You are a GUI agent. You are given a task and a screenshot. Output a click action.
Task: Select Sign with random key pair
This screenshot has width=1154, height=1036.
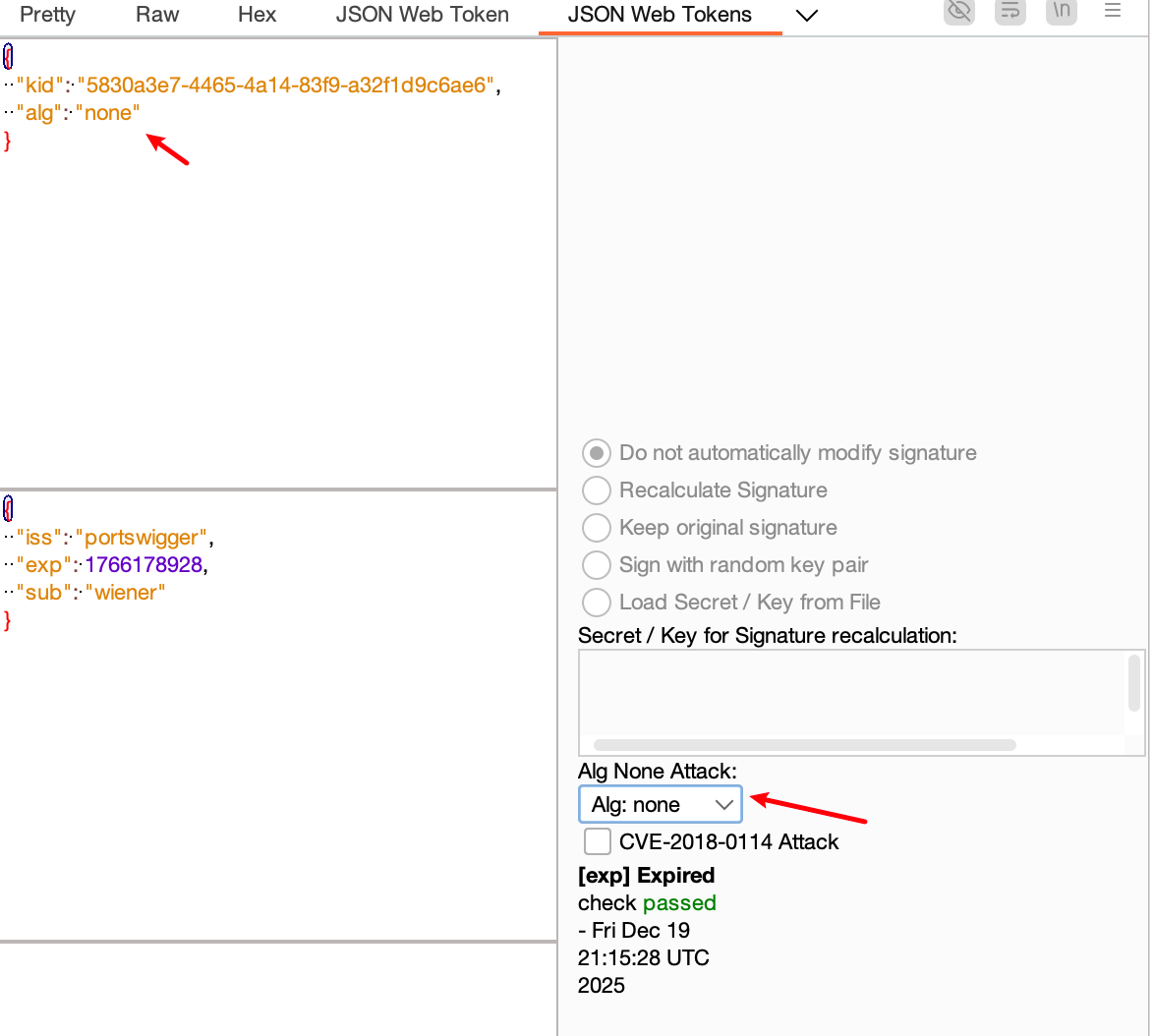(x=597, y=565)
